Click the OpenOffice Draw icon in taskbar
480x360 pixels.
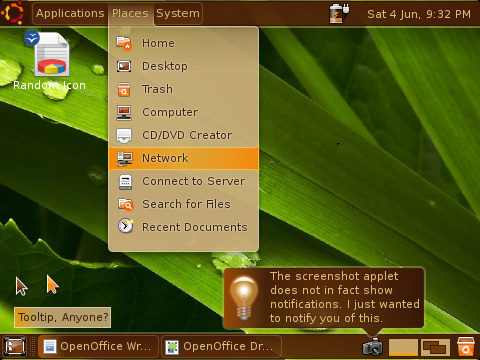(x=172, y=347)
